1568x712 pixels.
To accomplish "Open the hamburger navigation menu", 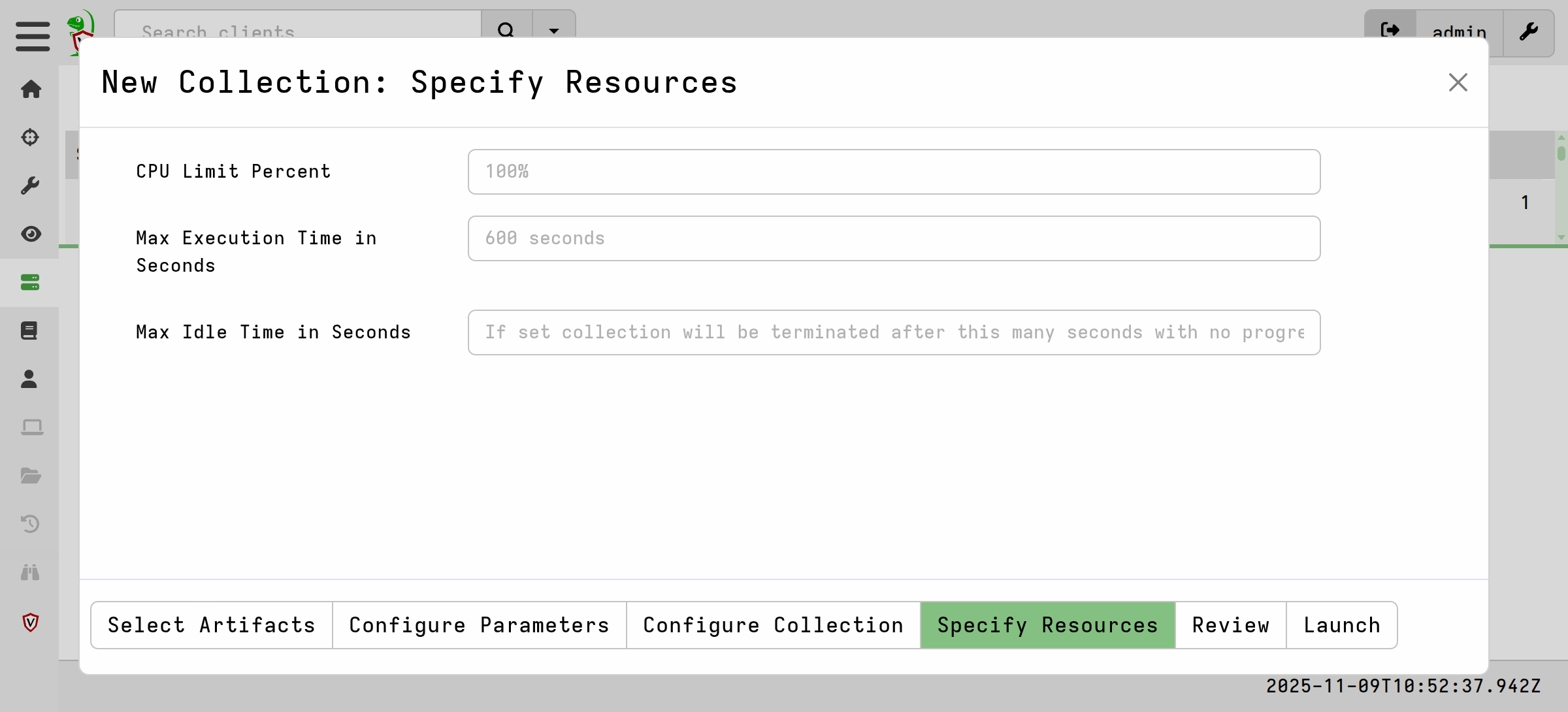I will tap(31, 37).
